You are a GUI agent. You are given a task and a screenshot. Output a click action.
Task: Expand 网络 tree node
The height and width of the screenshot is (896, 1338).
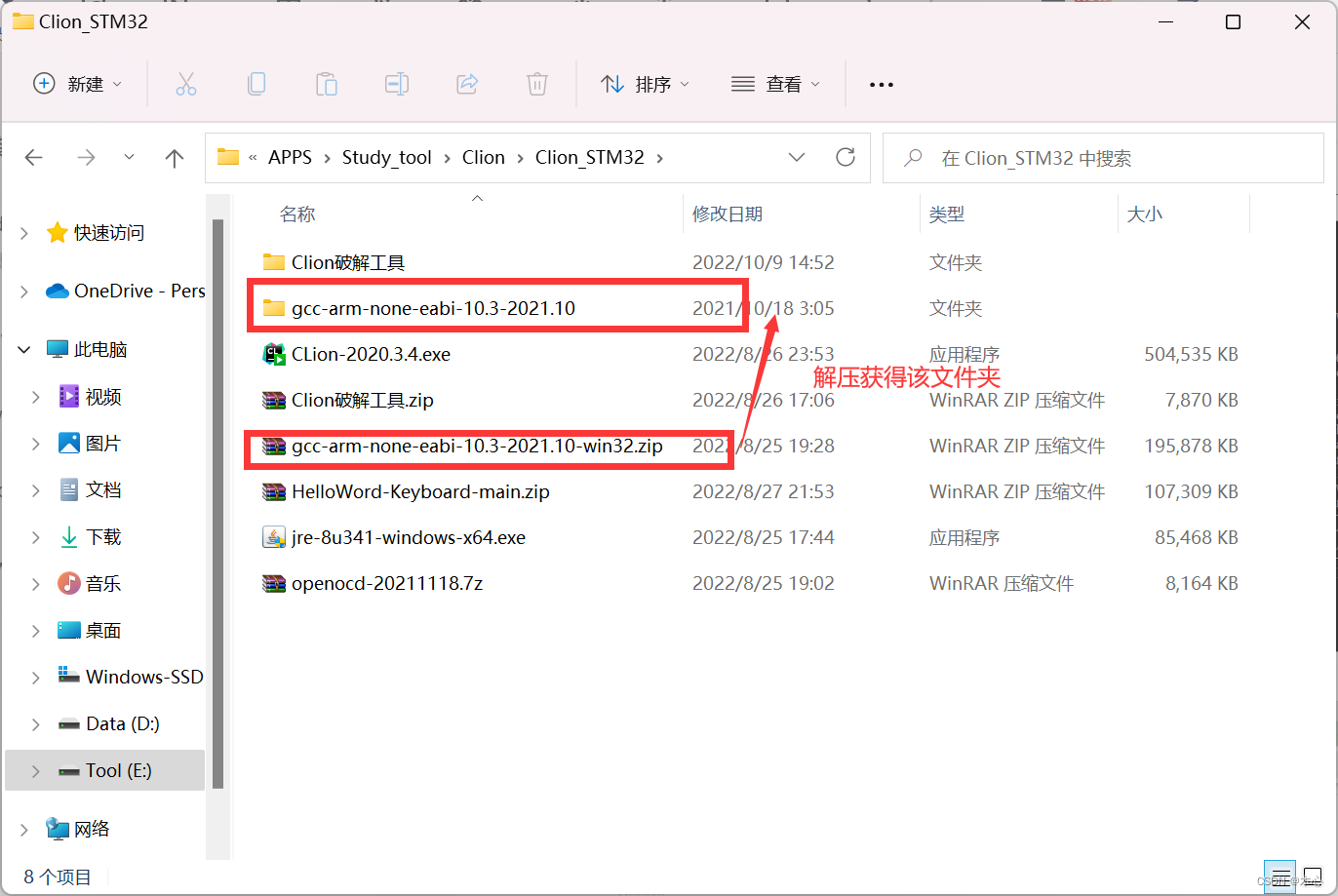tap(23, 829)
